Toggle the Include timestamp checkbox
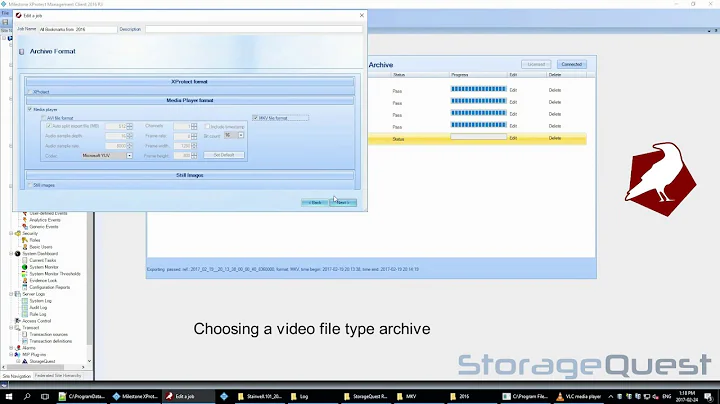 pyautogui.click(x=207, y=126)
